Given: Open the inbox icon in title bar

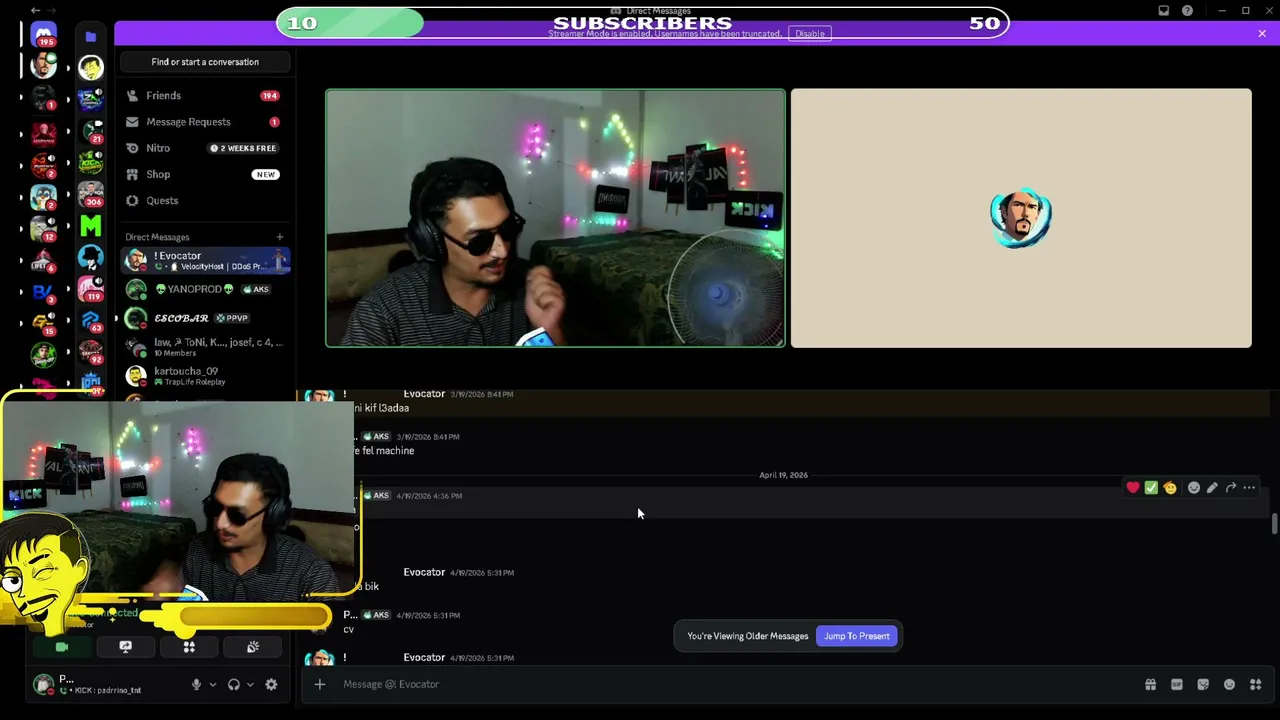Looking at the screenshot, I should point(1163,11).
